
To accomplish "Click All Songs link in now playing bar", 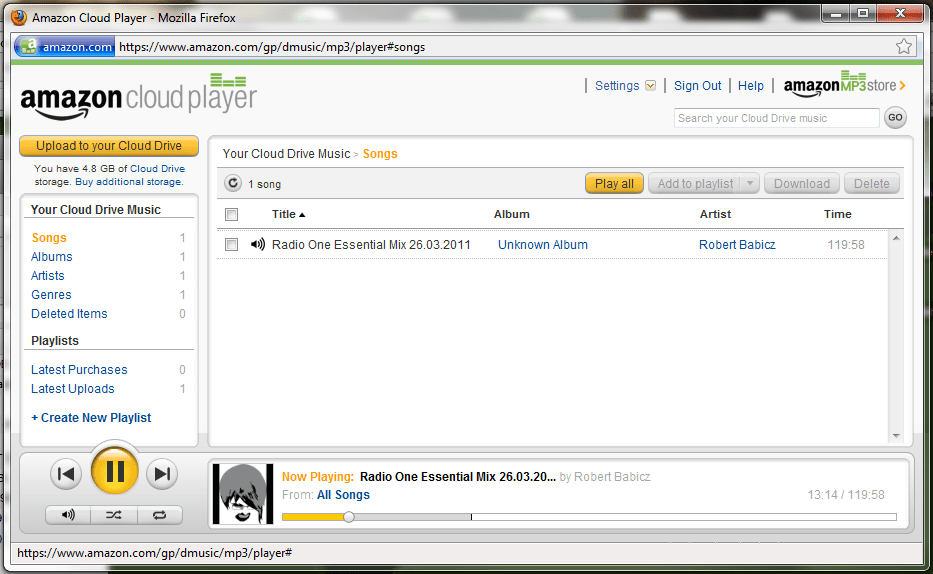I will [x=343, y=495].
